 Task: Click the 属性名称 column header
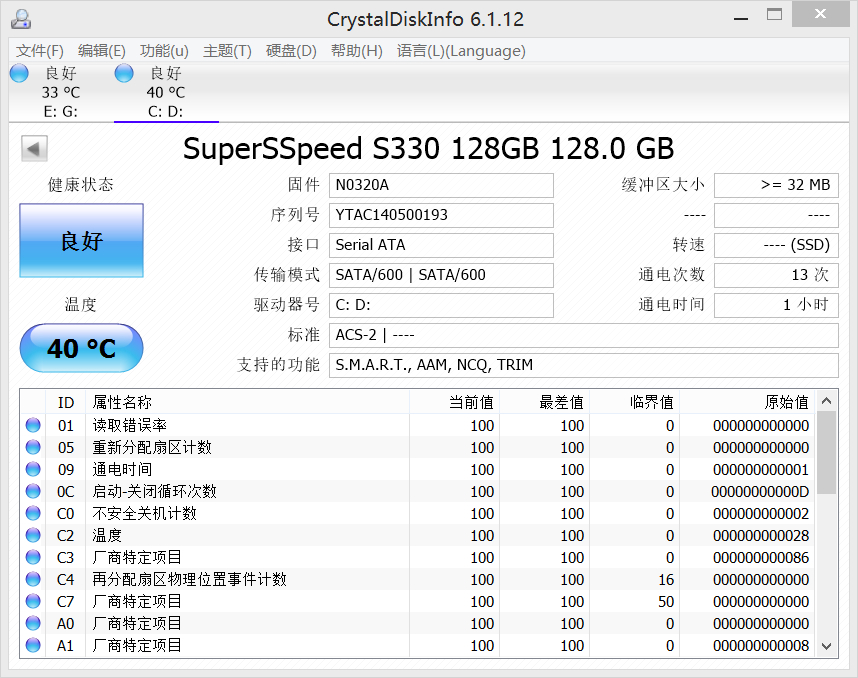coord(247,402)
